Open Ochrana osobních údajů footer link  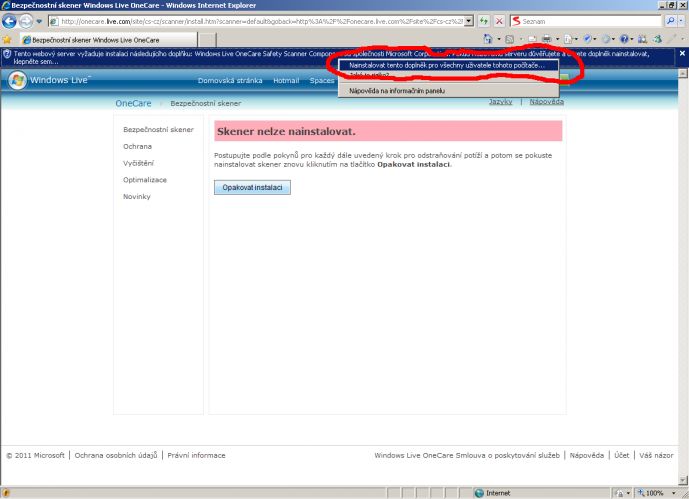click(116, 456)
